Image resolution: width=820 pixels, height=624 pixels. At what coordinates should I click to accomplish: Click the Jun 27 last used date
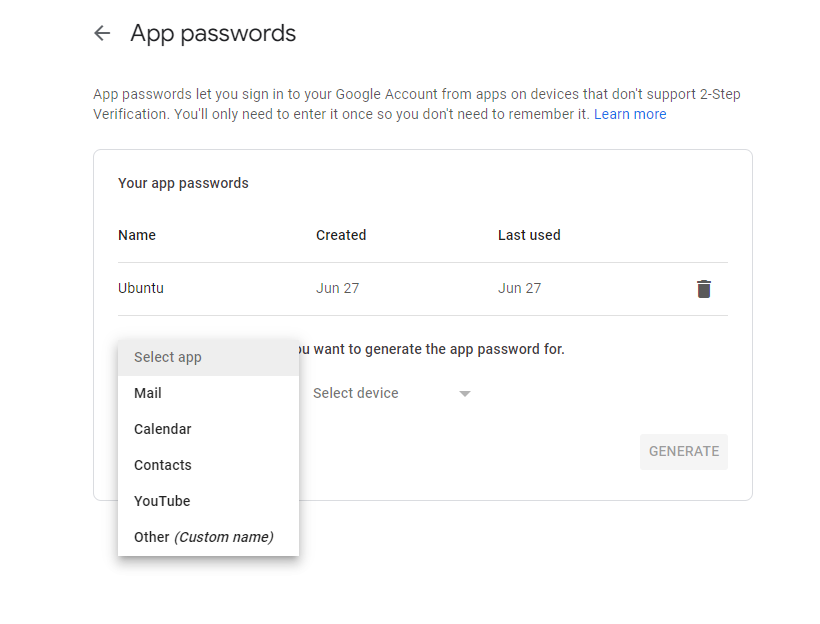[519, 288]
